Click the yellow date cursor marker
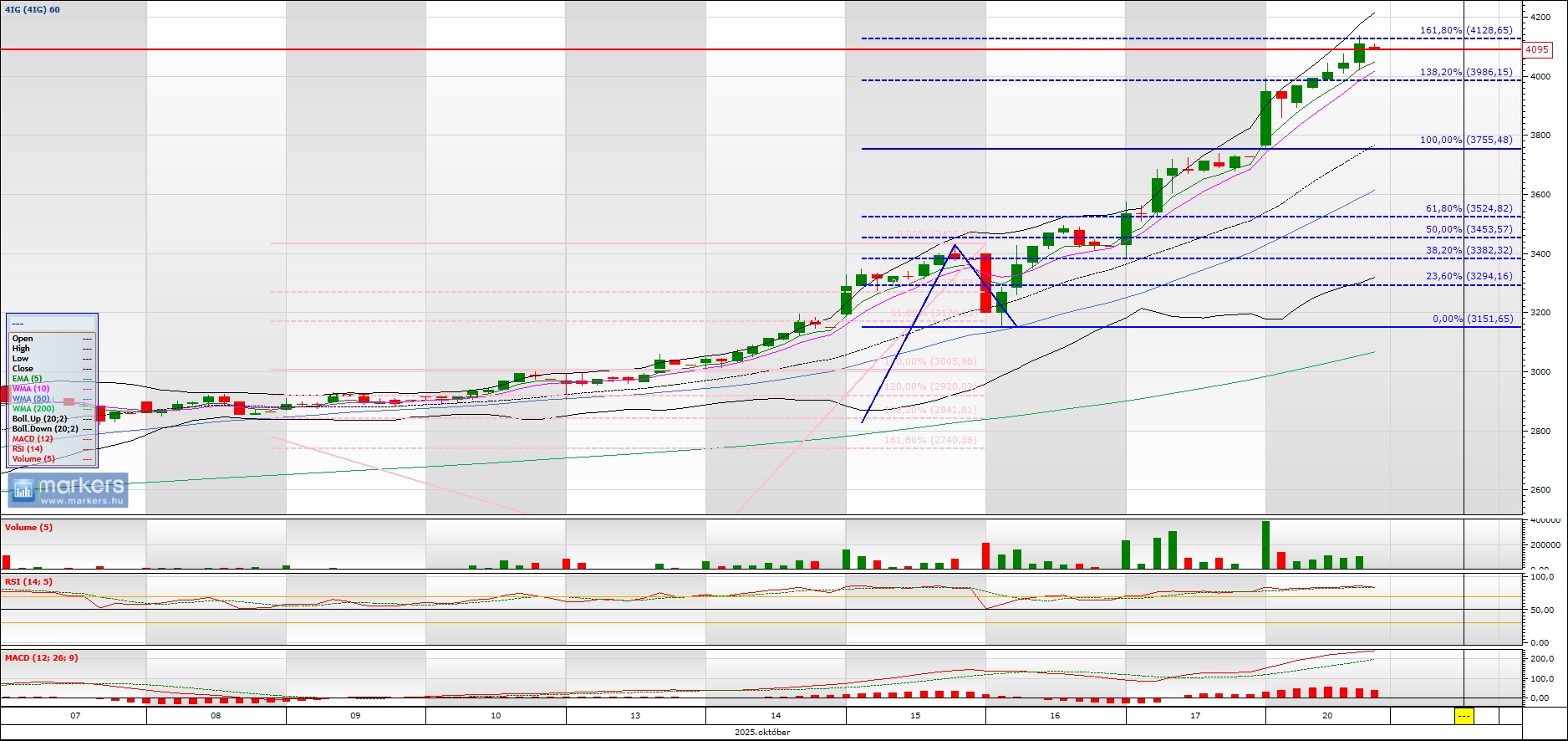Image resolution: width=1568 pixels, height=741 pixels. point(1464,716)
